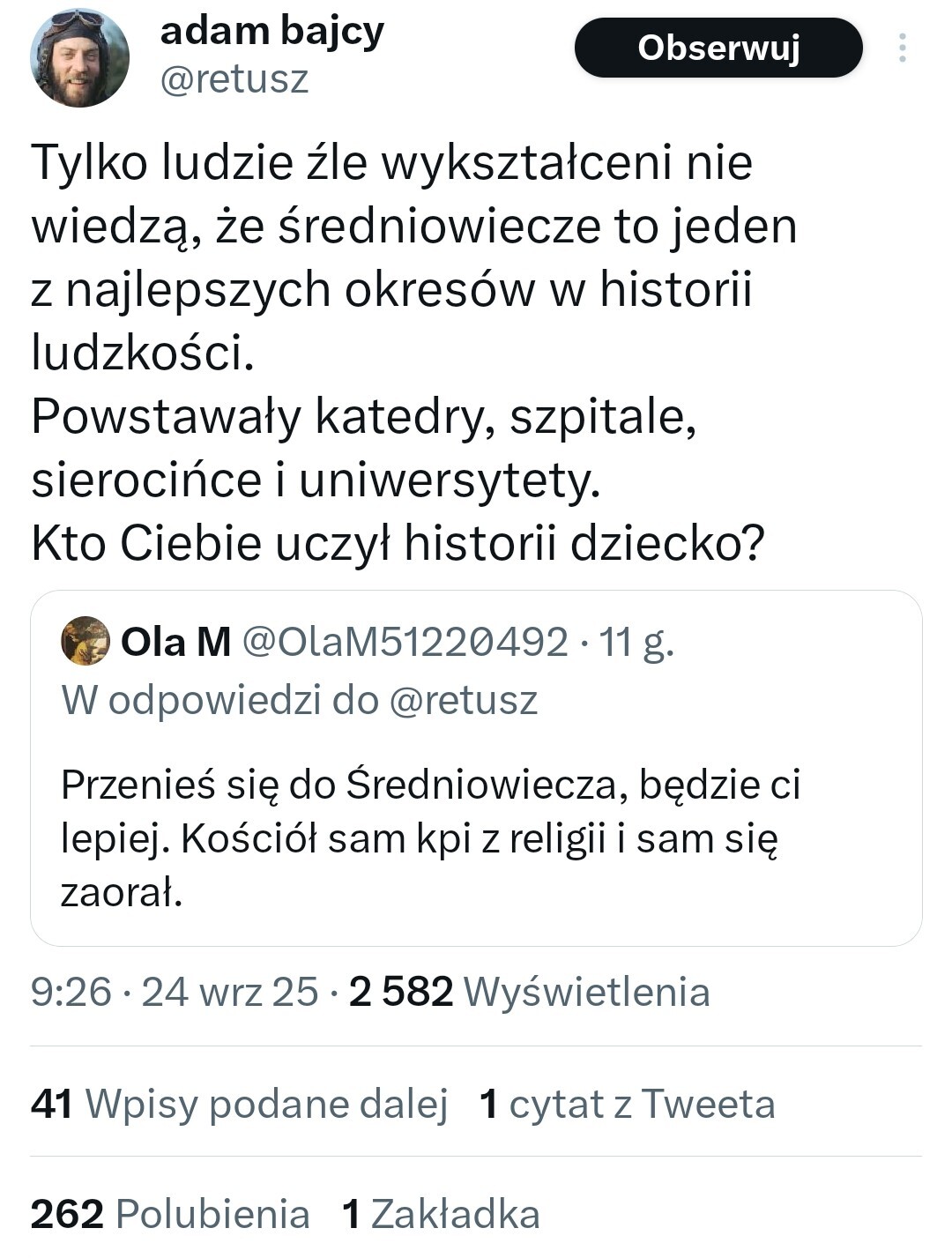Click the @retusz handle under author name

pyautogui.click(x=234, y=79)
